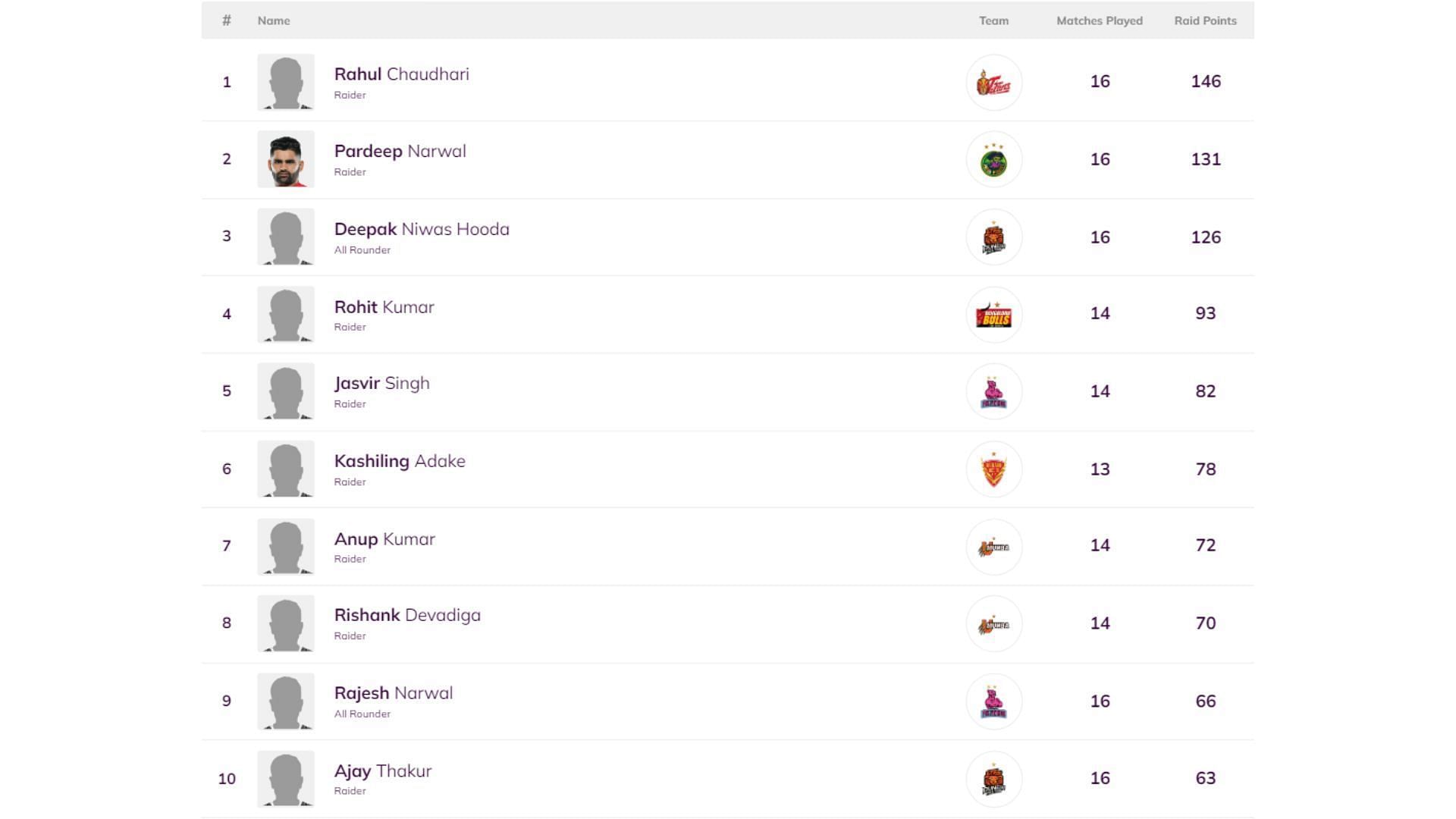Click the team logo in Jasvir Singh's row
The height and width of the screenshot is (819, 1456).
[993, 392]
